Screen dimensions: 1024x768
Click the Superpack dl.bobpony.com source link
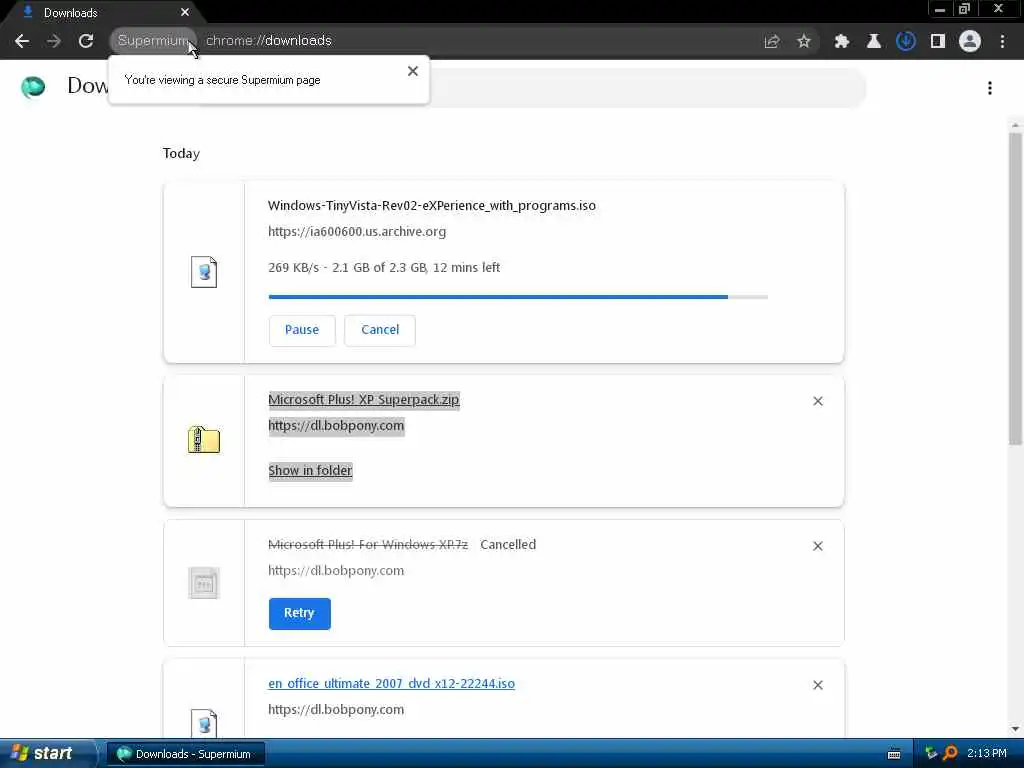pos(336,426)
